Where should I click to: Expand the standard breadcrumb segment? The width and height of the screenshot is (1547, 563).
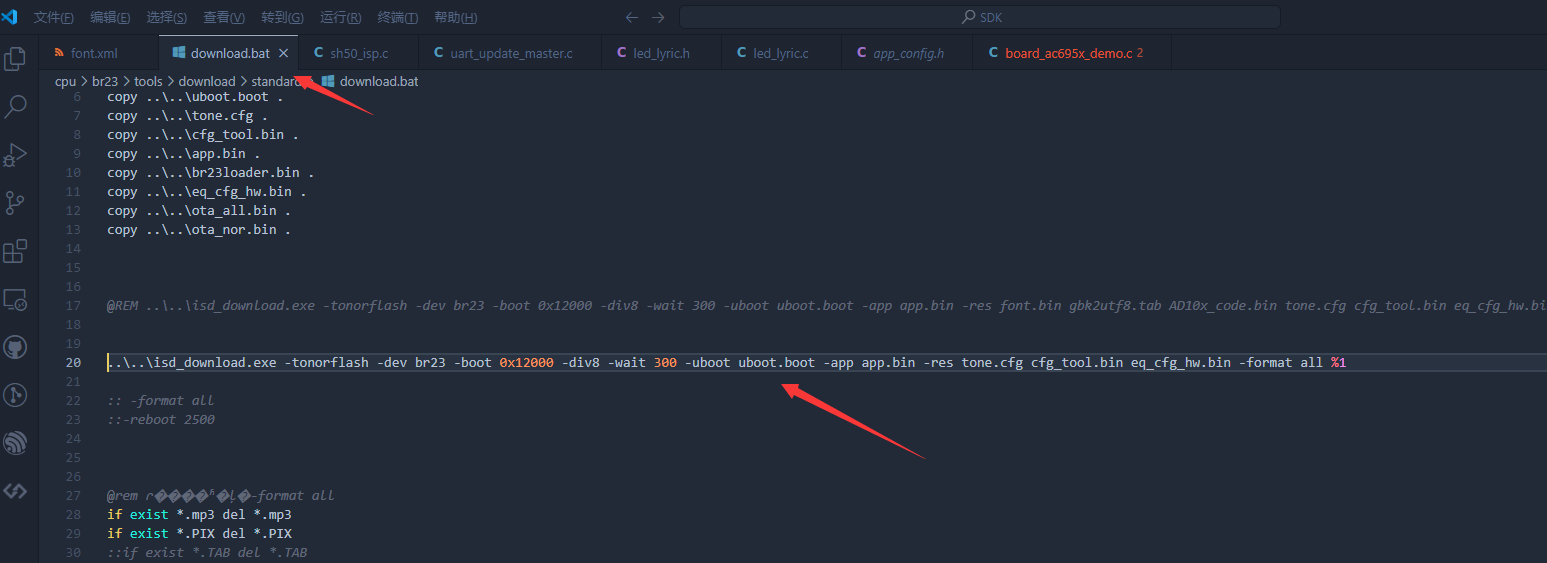(x=277, y=81)
